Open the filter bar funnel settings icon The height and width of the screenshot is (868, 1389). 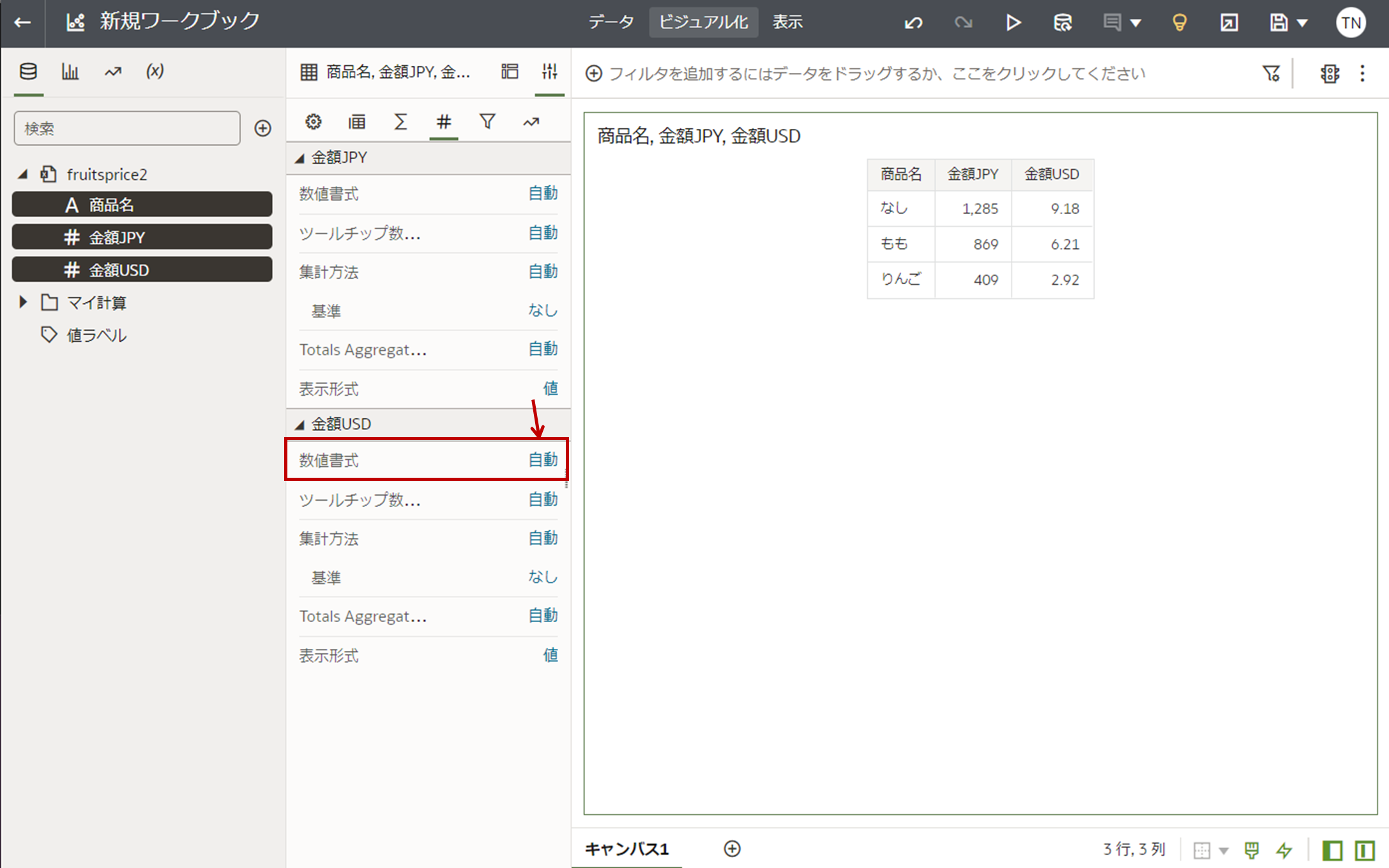1271,73
